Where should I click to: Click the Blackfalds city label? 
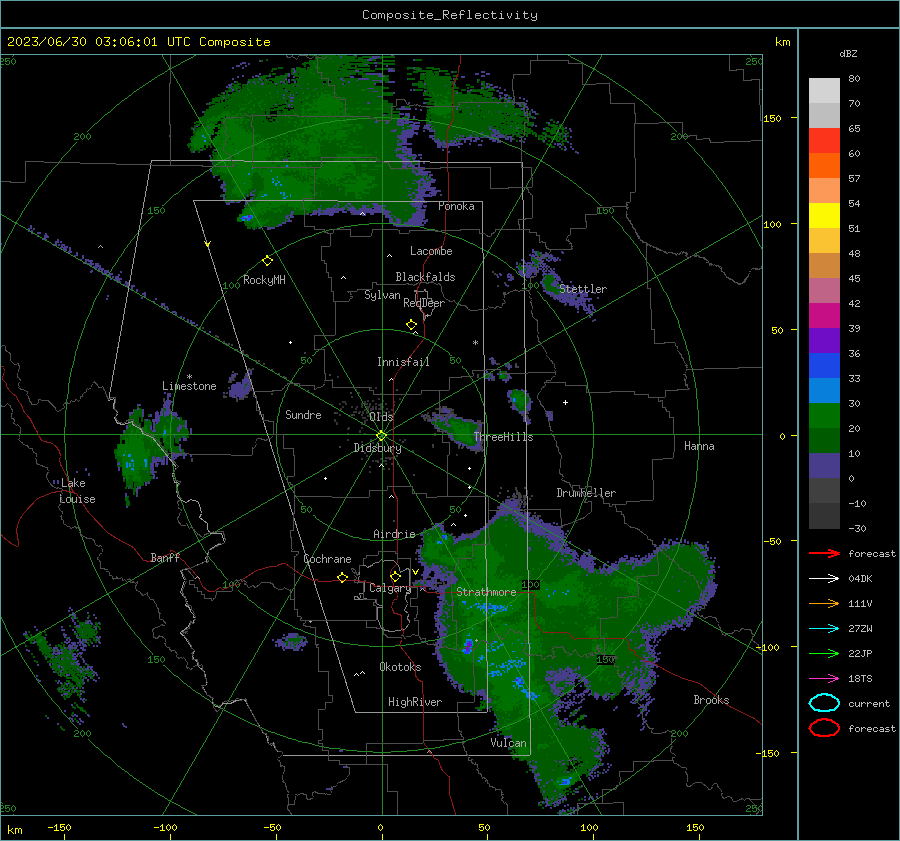[x=425, y=277]
